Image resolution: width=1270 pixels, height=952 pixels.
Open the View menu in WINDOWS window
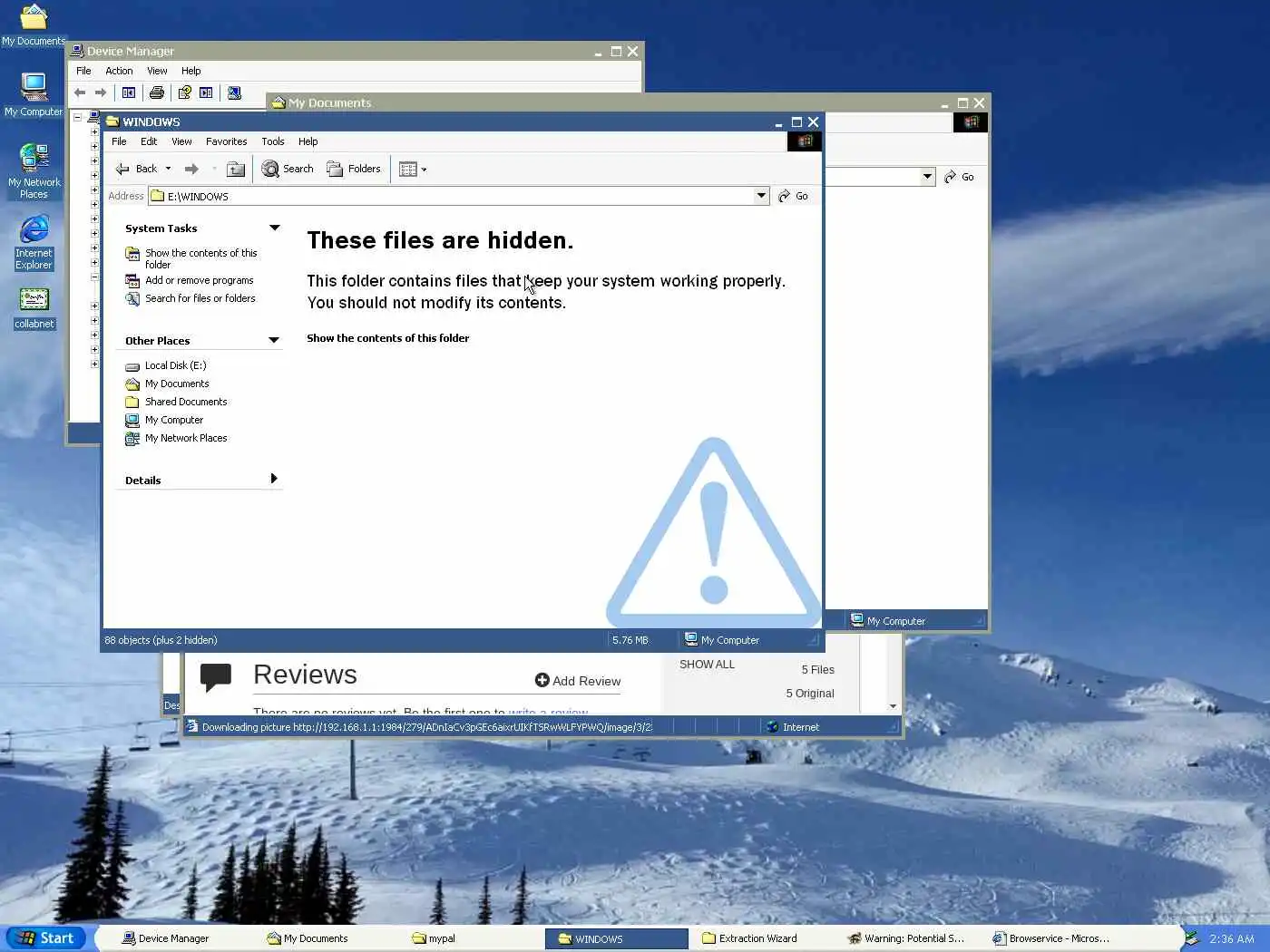click(181, 141)
